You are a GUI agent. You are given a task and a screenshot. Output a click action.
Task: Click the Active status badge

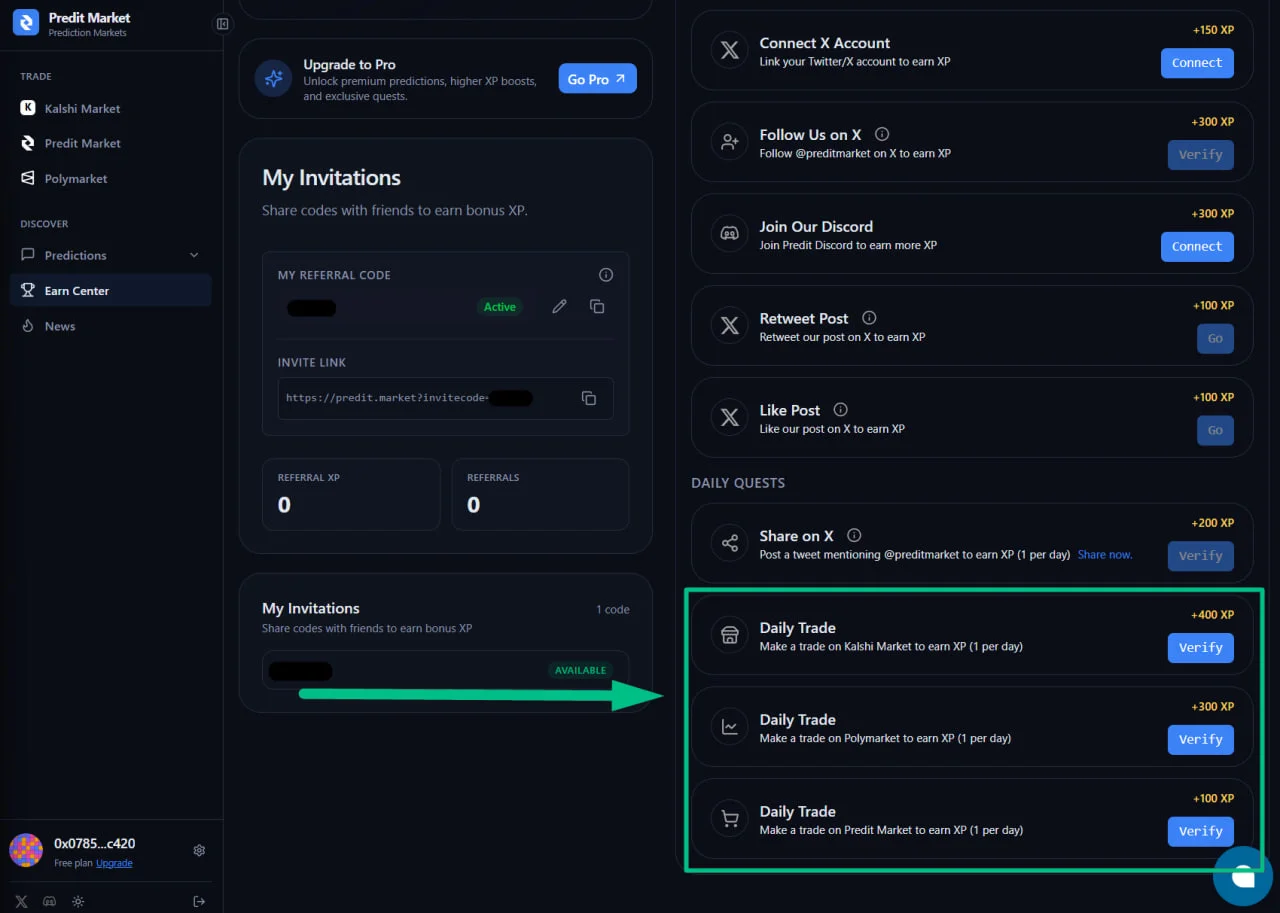[x=500, y=307]
